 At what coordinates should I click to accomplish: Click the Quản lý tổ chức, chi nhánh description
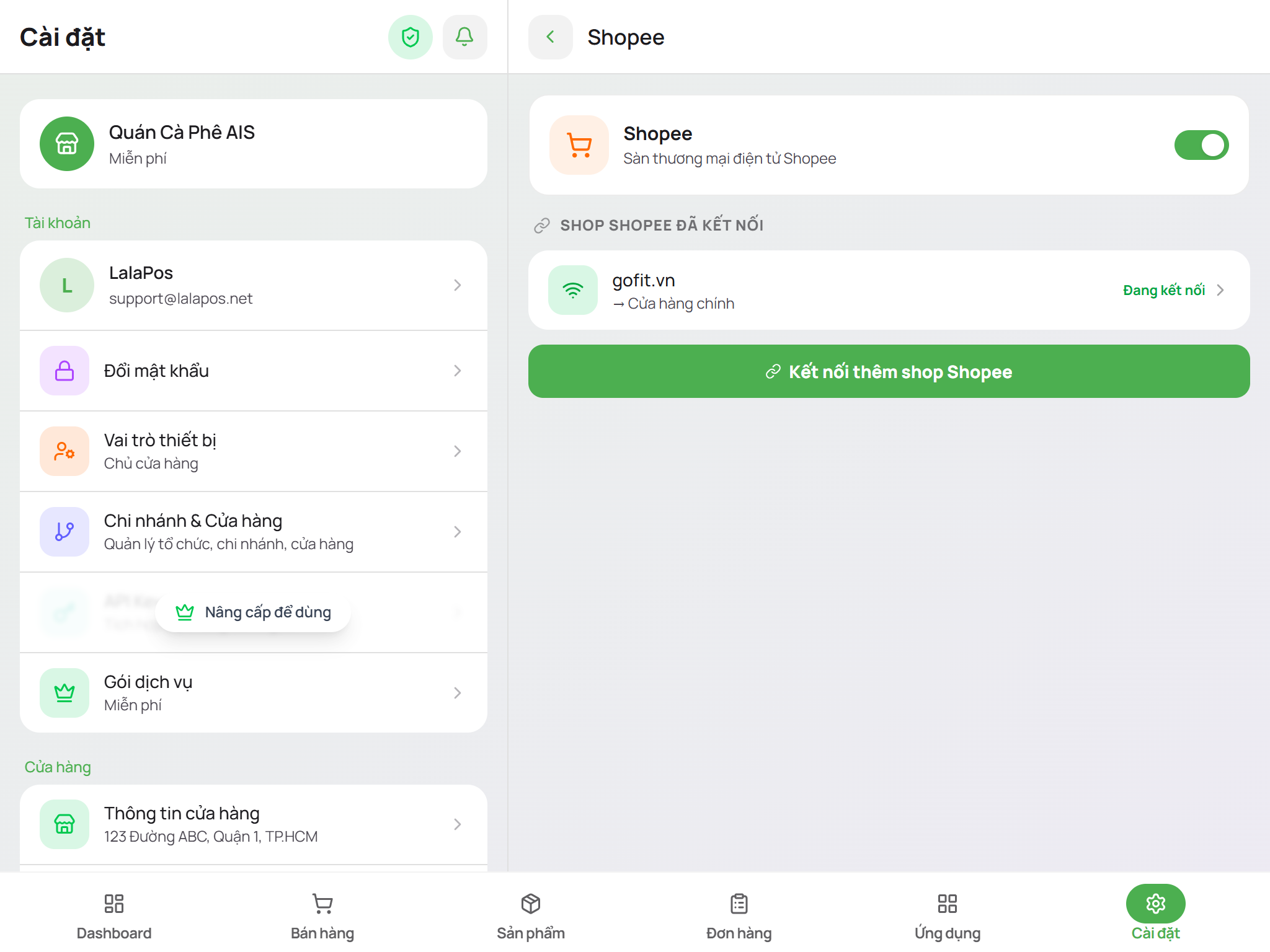pos(229,544)
